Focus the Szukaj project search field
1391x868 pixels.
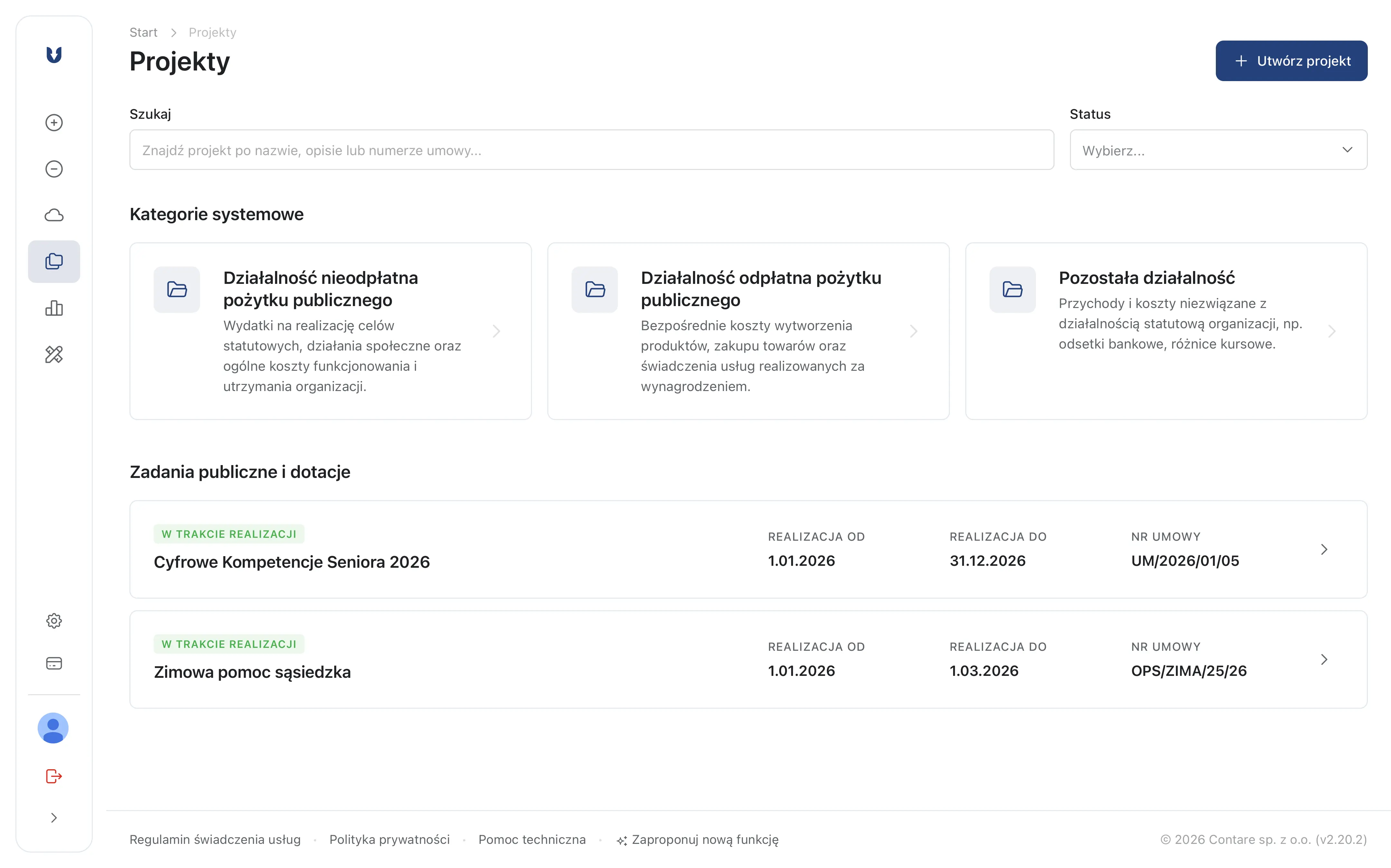(591, 150)
